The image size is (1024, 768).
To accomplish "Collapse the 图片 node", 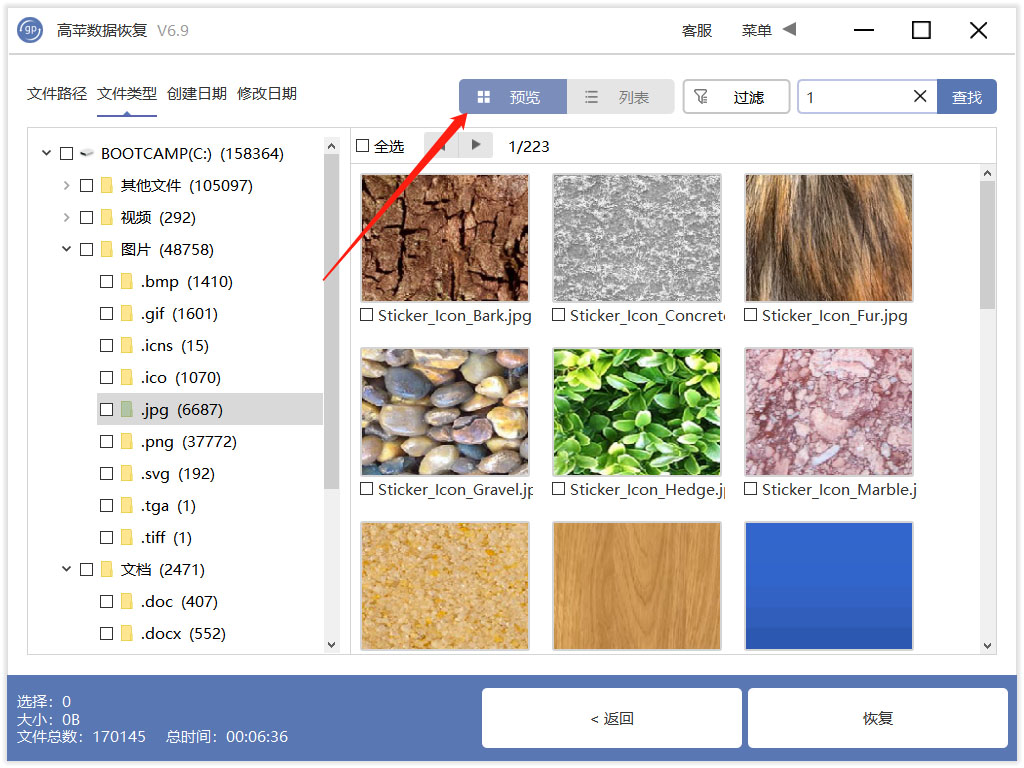I will click(66, 249).
